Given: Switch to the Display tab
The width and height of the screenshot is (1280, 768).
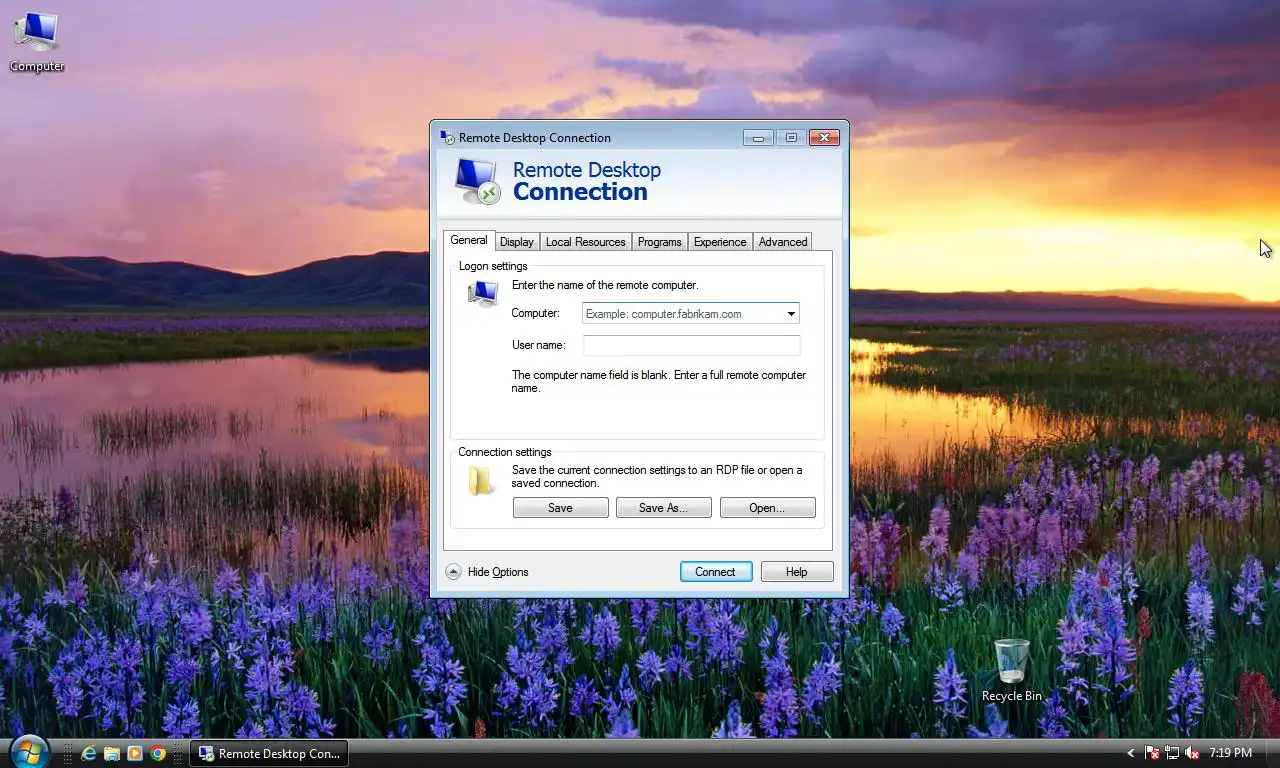Looking at the screenshot, I should 517,242.
